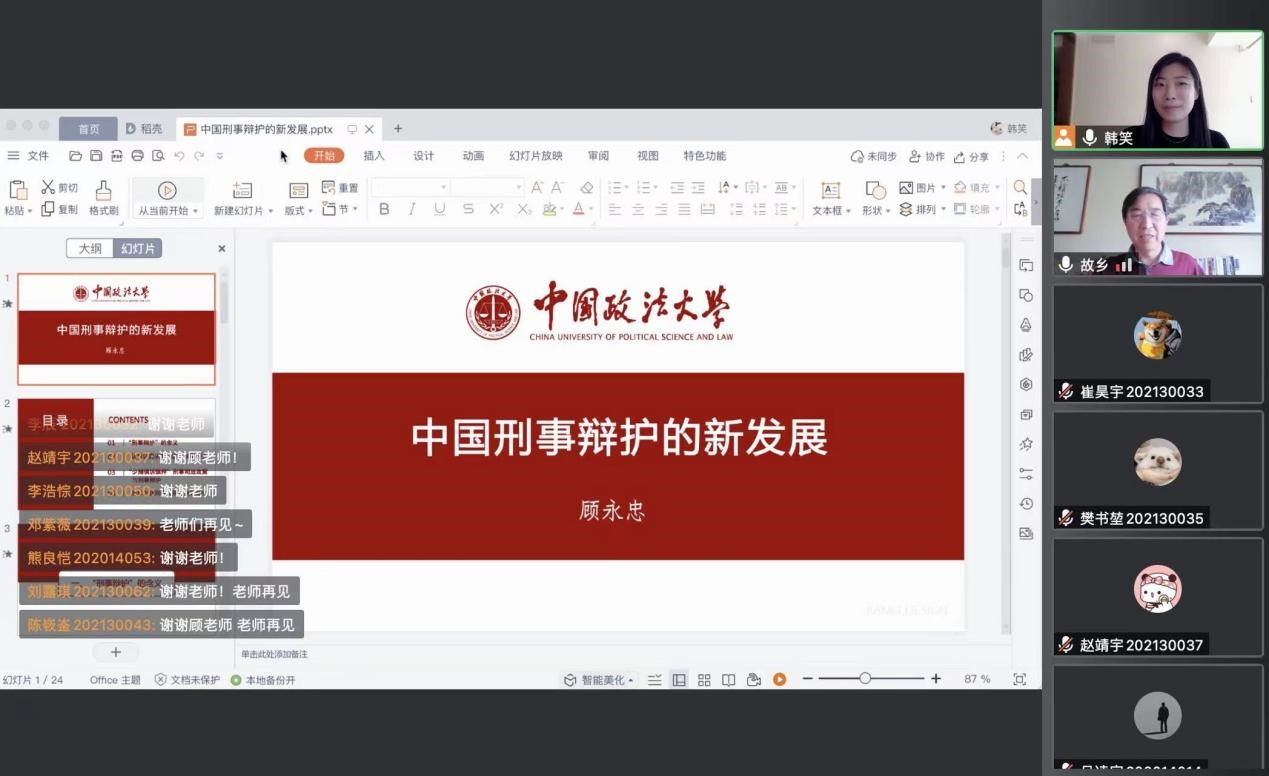Click the Cut (剪切) scissors icon

pyautogui.click(x=48, y=187)
